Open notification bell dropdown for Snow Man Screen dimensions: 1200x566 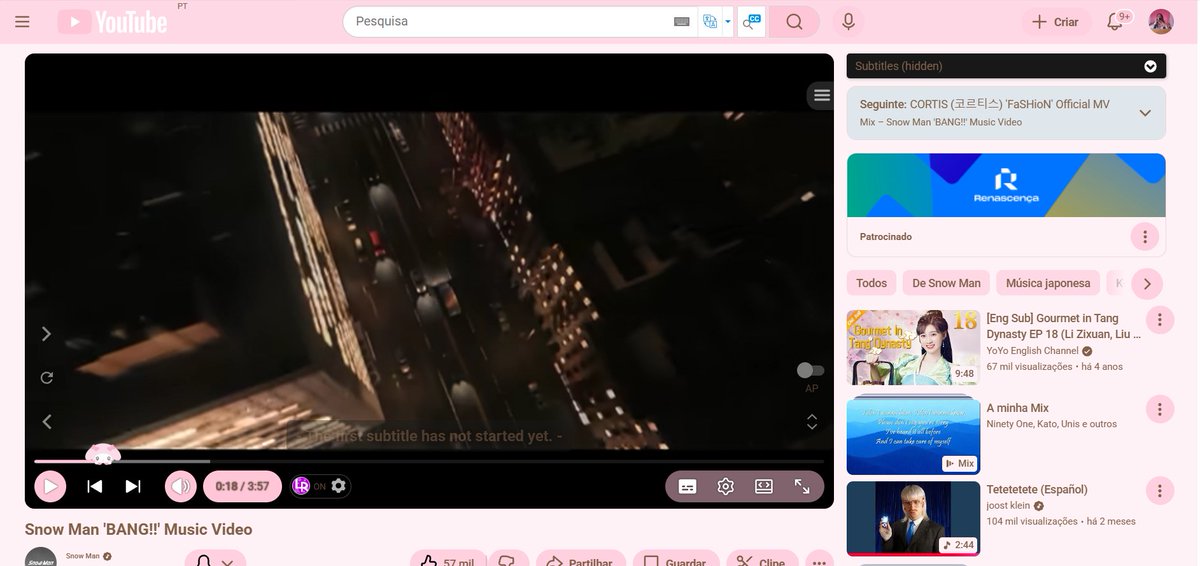[215, 560]
